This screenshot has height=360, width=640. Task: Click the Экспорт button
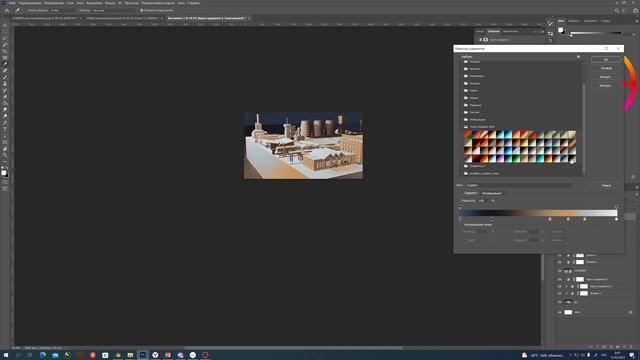click(606, 86)
